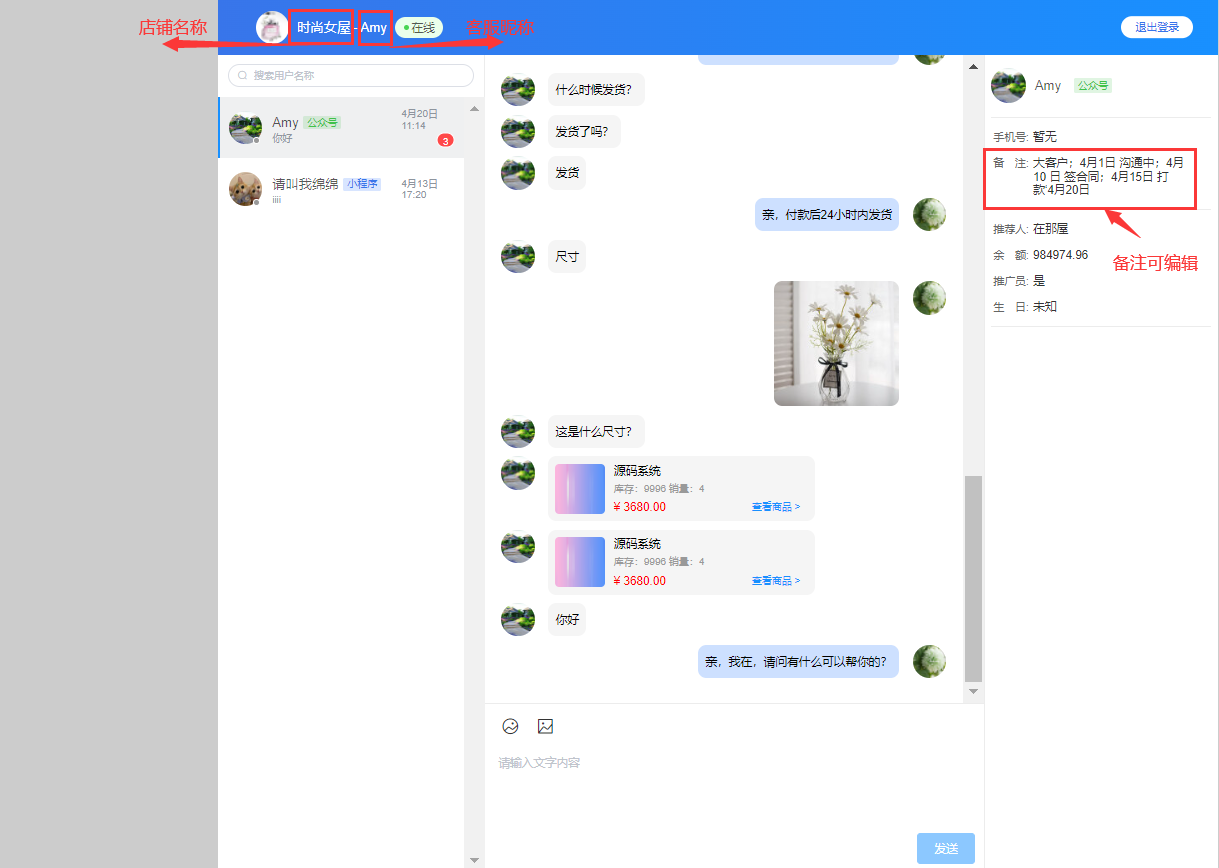The image size is (1219, 868).
Task: Click 请叫我绵绵 avatar in contact list
Action: (x=245, y=189)
